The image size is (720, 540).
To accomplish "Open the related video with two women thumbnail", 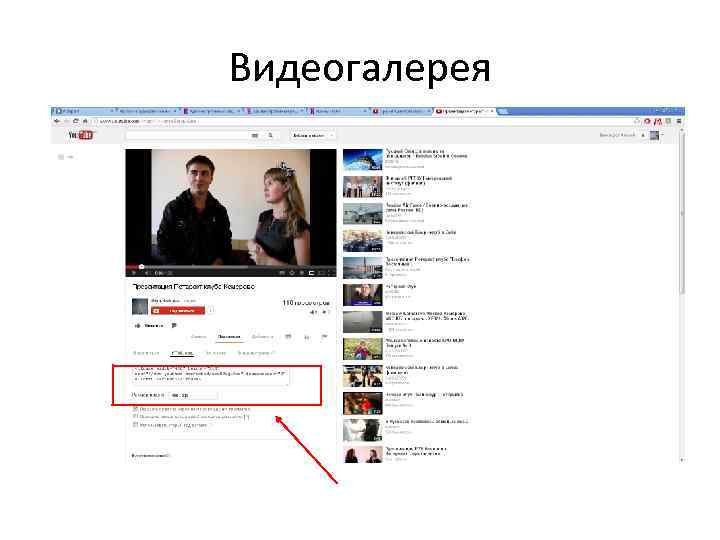I will pos(363,456).
